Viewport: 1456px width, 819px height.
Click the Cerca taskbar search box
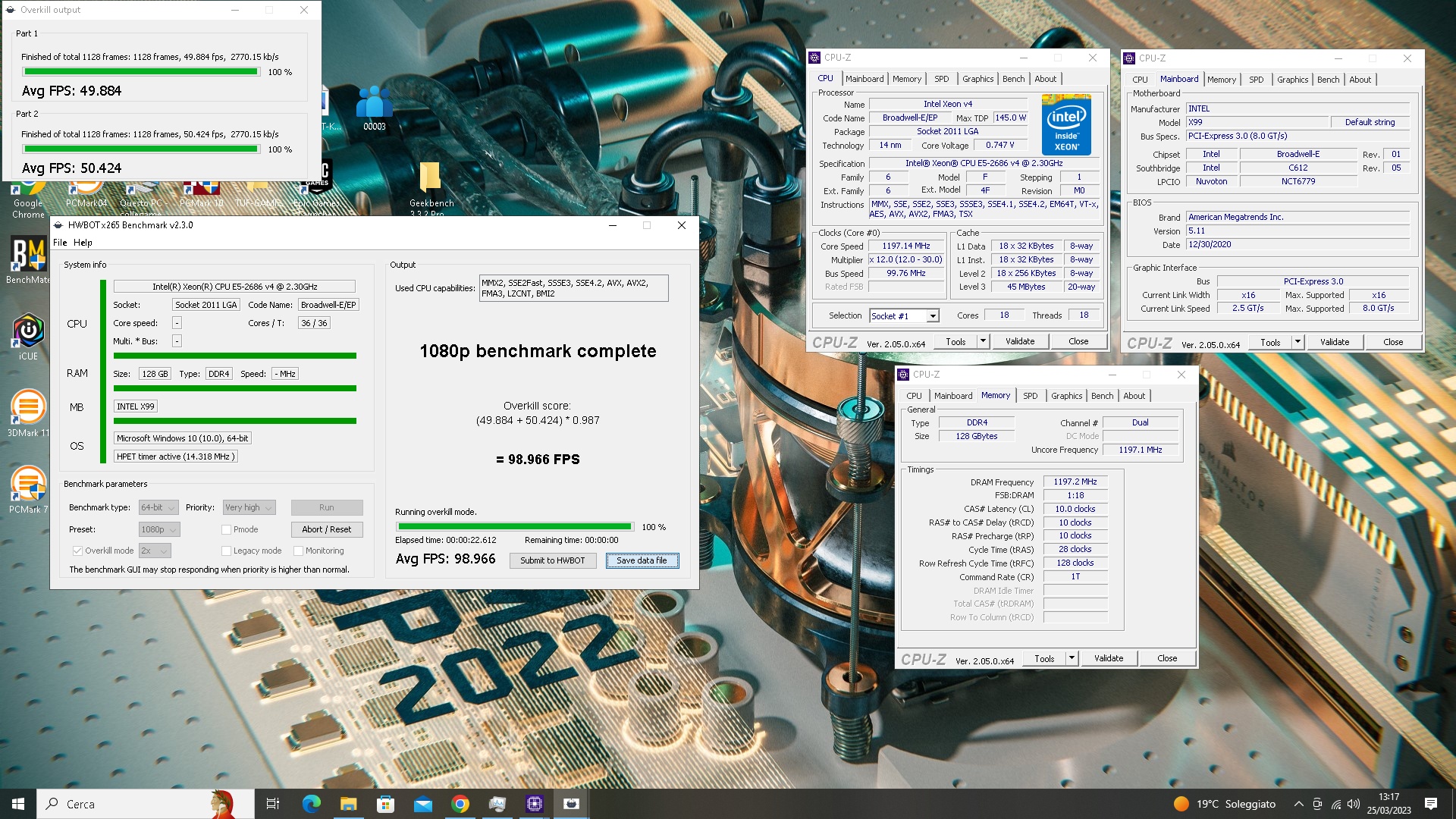click(146, 804)
